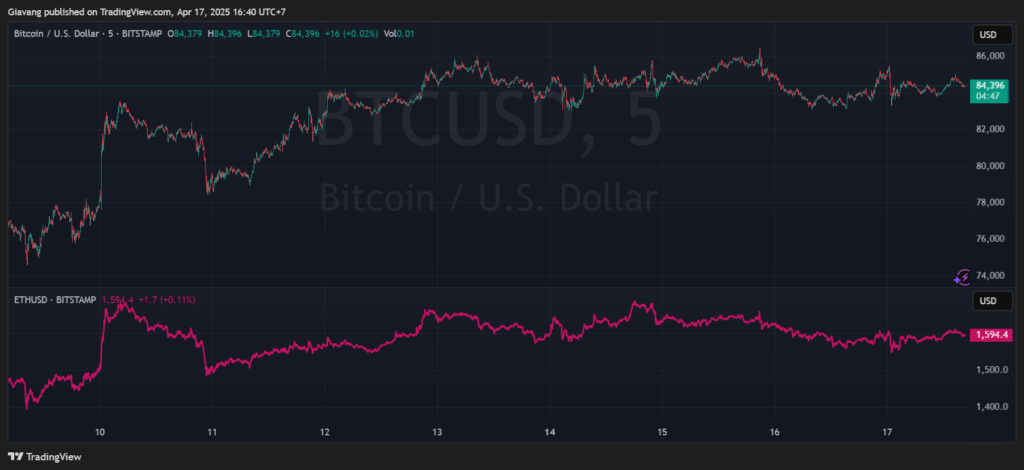Click the pink 1,594.4 ETH price label
The width and height of the screenshot is (1024, 470).
[x=990, y=335]
